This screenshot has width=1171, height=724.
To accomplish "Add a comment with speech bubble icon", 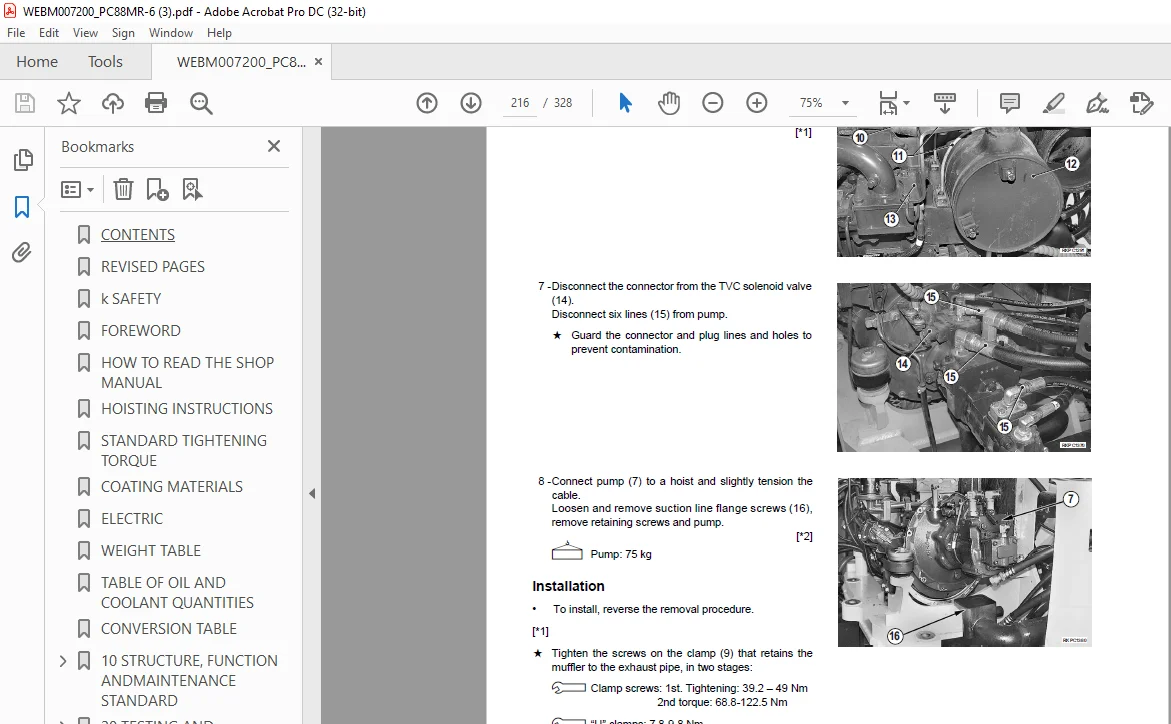I will click(x=1010, y=103).
